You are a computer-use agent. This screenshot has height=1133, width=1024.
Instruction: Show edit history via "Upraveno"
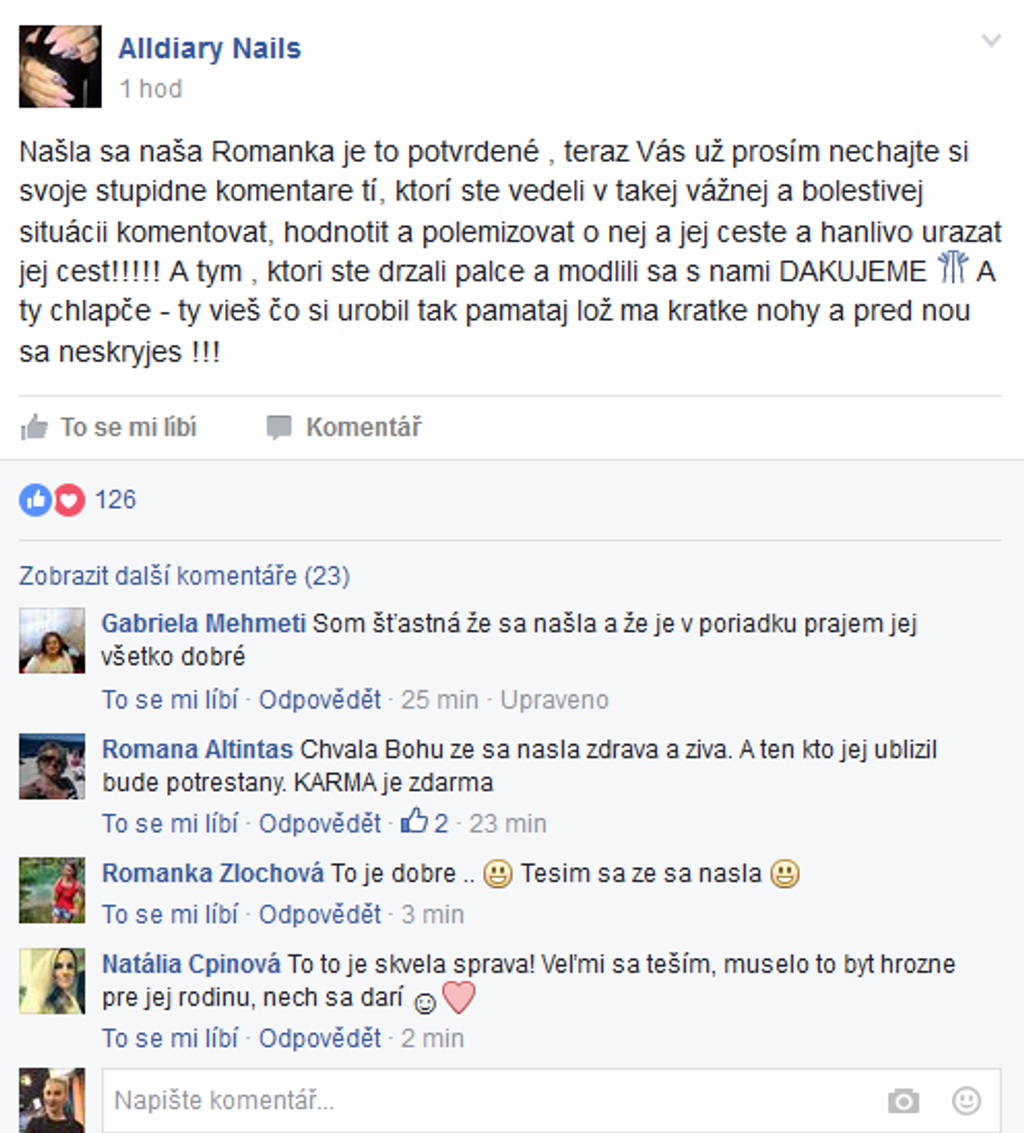click(x=554, y=699)
